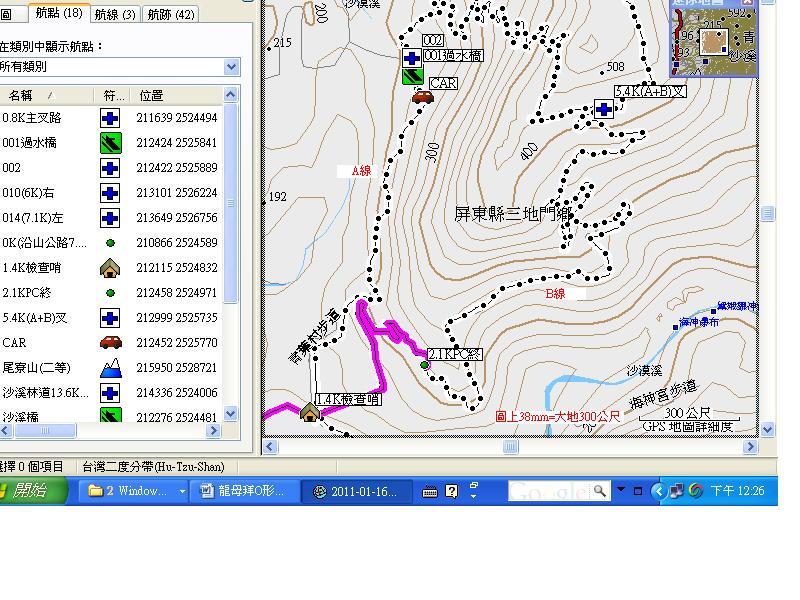Screen dimensions: 800x600
Task: Select blue cross icon of 0.8K主叉路 row
Action: click(x=110, y=118)
